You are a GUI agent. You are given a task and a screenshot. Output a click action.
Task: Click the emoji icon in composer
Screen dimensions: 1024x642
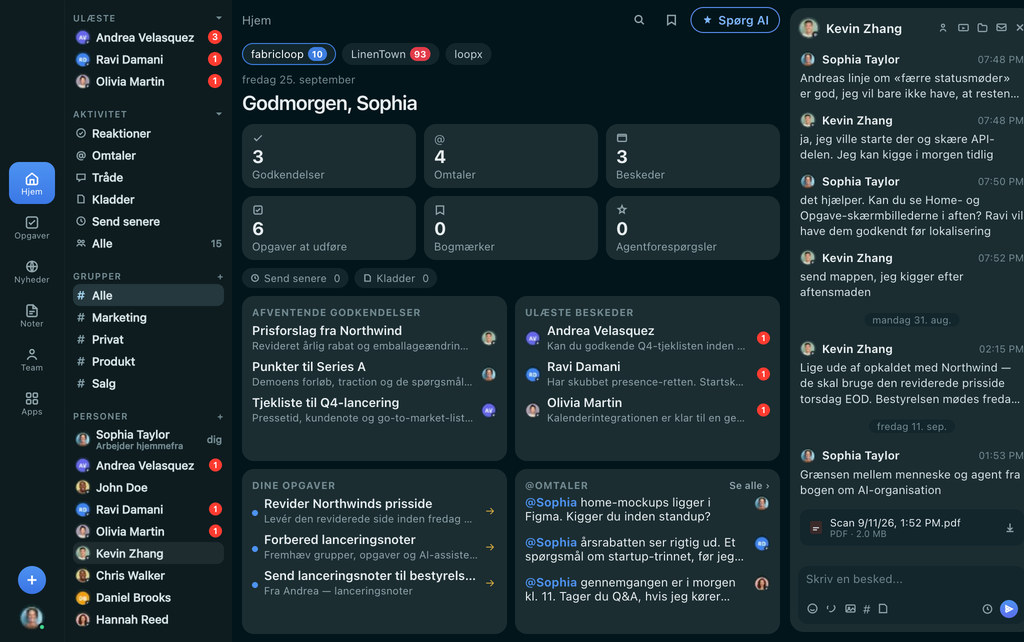[812, 609]
